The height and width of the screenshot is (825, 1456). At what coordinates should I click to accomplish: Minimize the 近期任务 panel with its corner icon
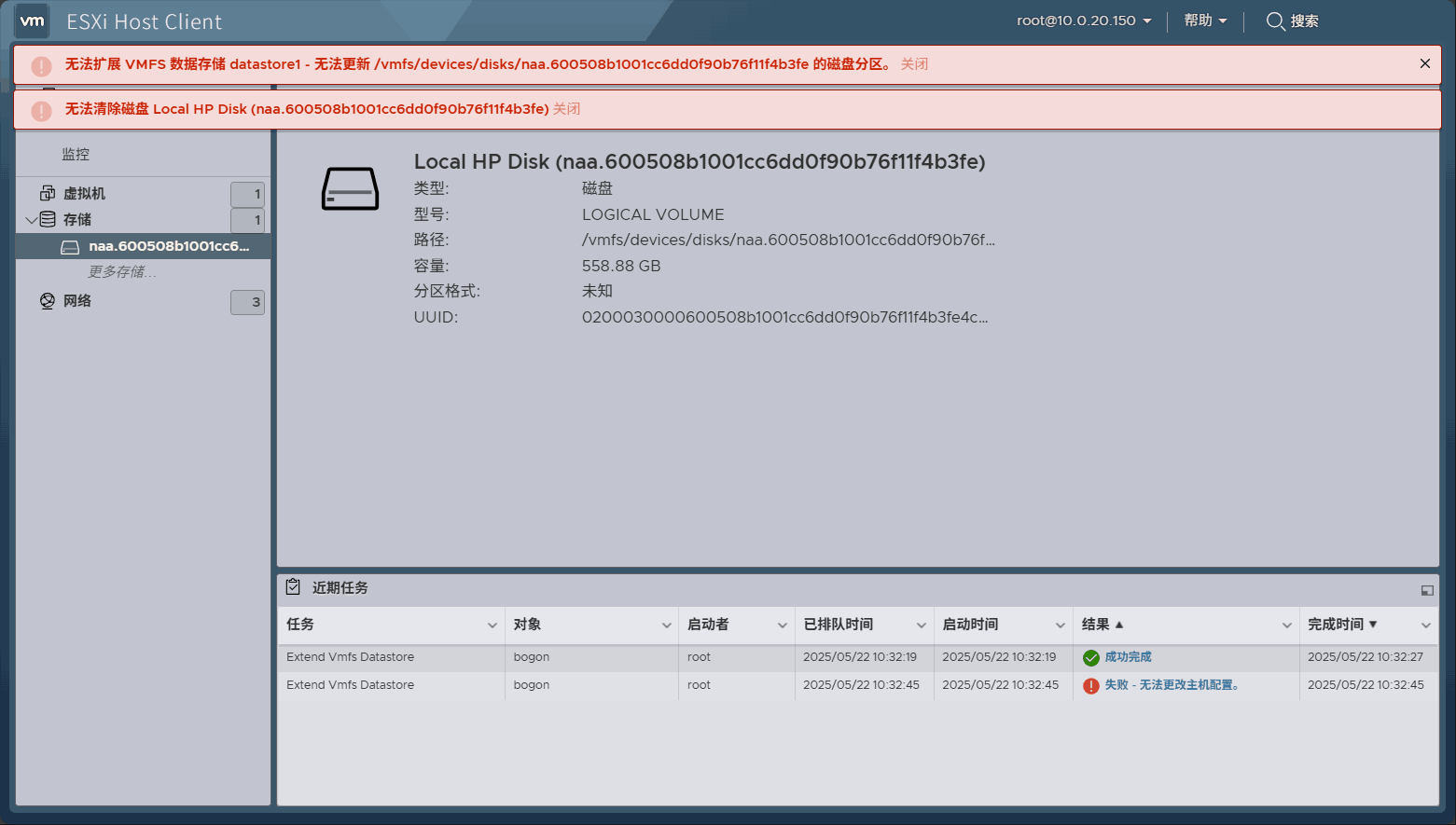[1427, 590]
